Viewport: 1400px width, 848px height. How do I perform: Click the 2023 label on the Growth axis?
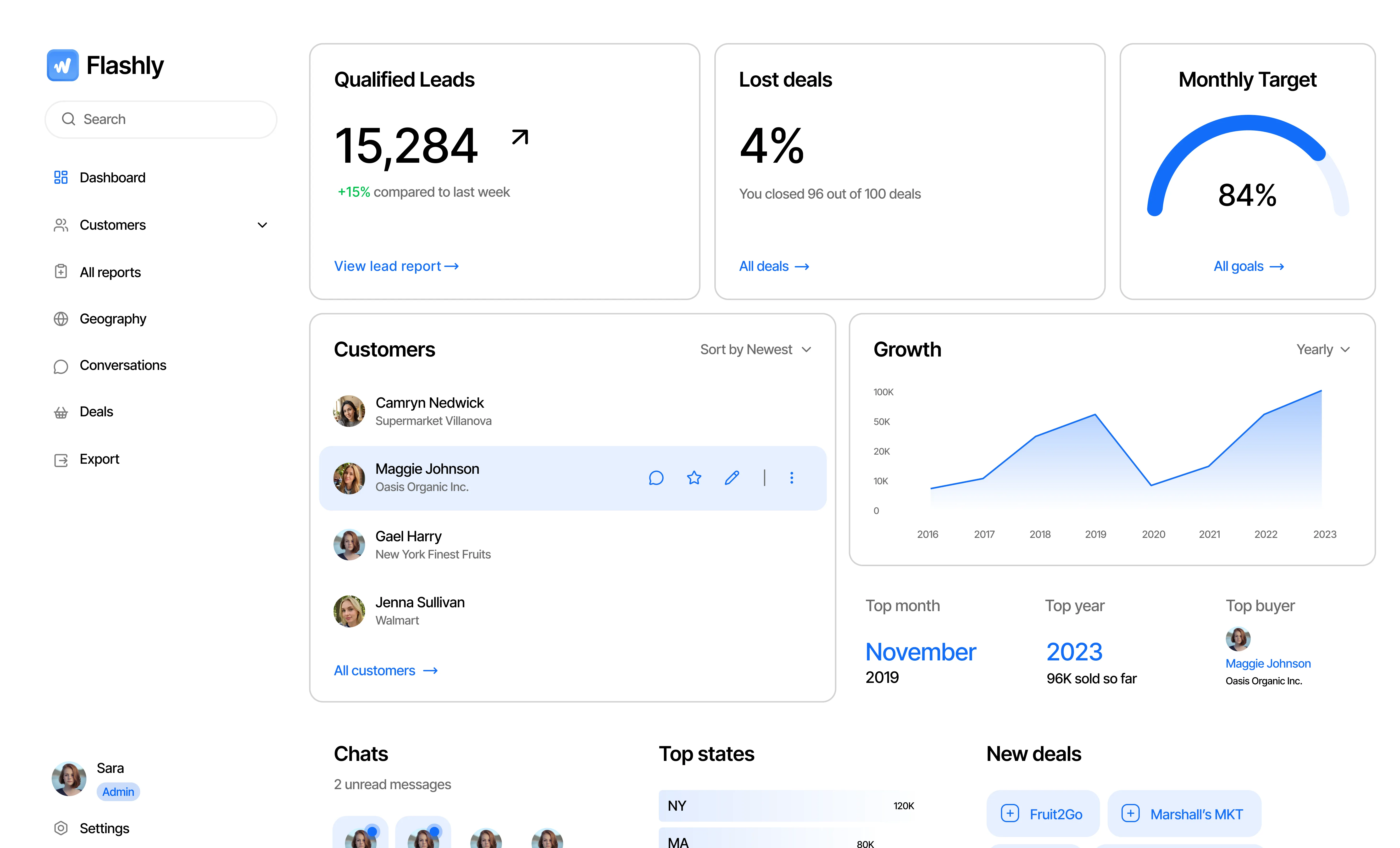click(1324, 534)
